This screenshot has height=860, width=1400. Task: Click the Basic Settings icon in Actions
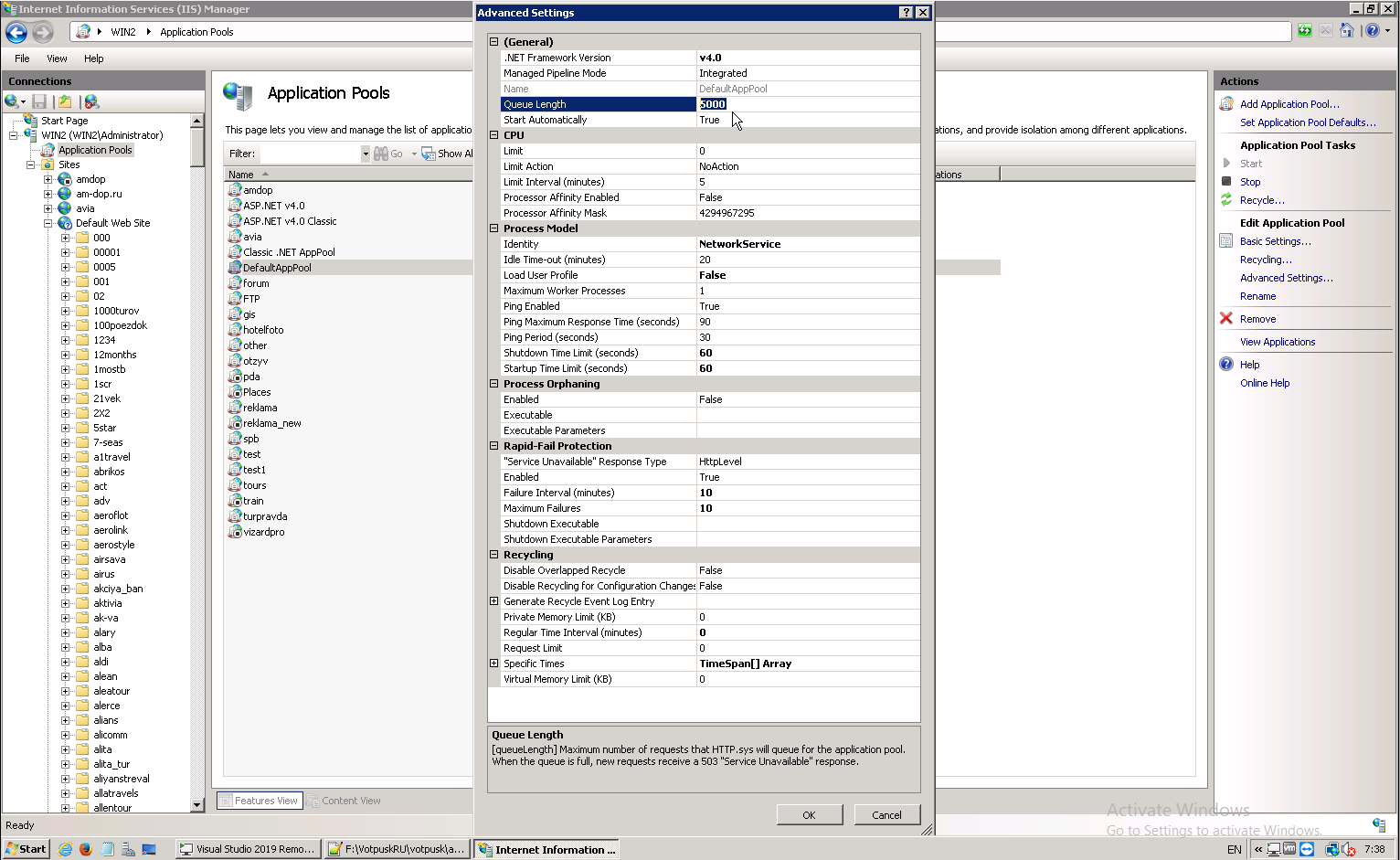[x=1226, y=241]
